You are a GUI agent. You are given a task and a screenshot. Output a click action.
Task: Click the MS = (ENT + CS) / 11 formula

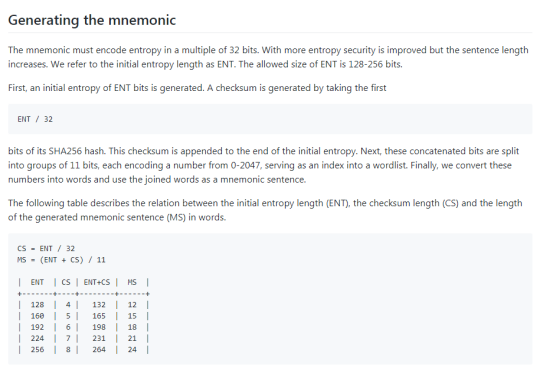61,260
